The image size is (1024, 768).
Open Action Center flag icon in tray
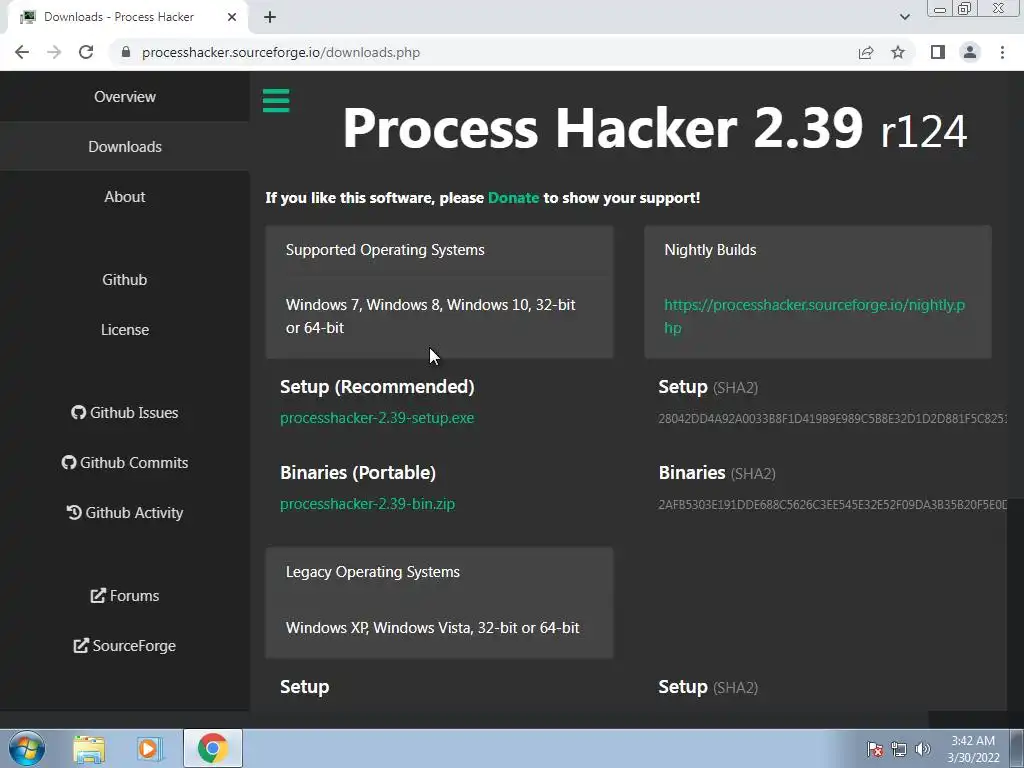[x=874, y=749]
